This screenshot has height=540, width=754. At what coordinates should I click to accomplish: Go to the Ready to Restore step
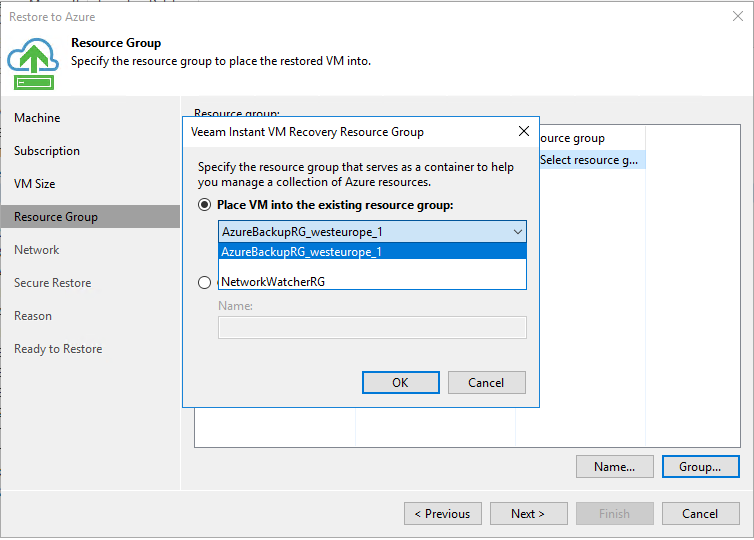tap(58, 349)
